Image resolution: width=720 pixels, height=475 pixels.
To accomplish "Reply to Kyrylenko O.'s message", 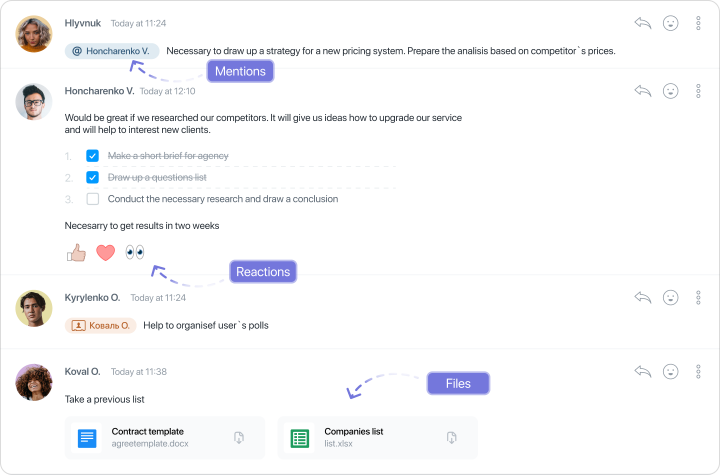I will (643, 297).
